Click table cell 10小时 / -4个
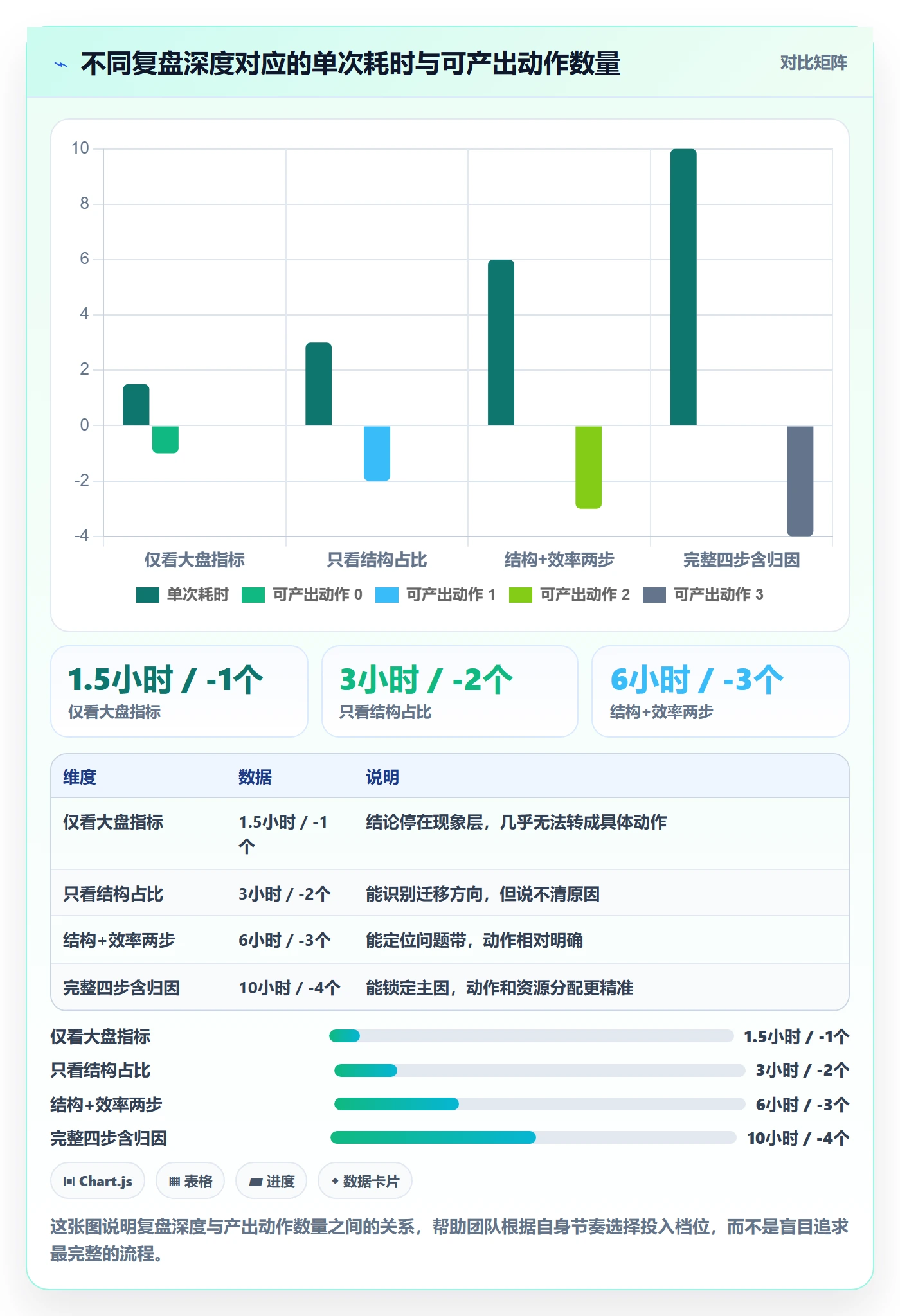Viewport: 900px width, 1316px height. [x=290, y=988]
